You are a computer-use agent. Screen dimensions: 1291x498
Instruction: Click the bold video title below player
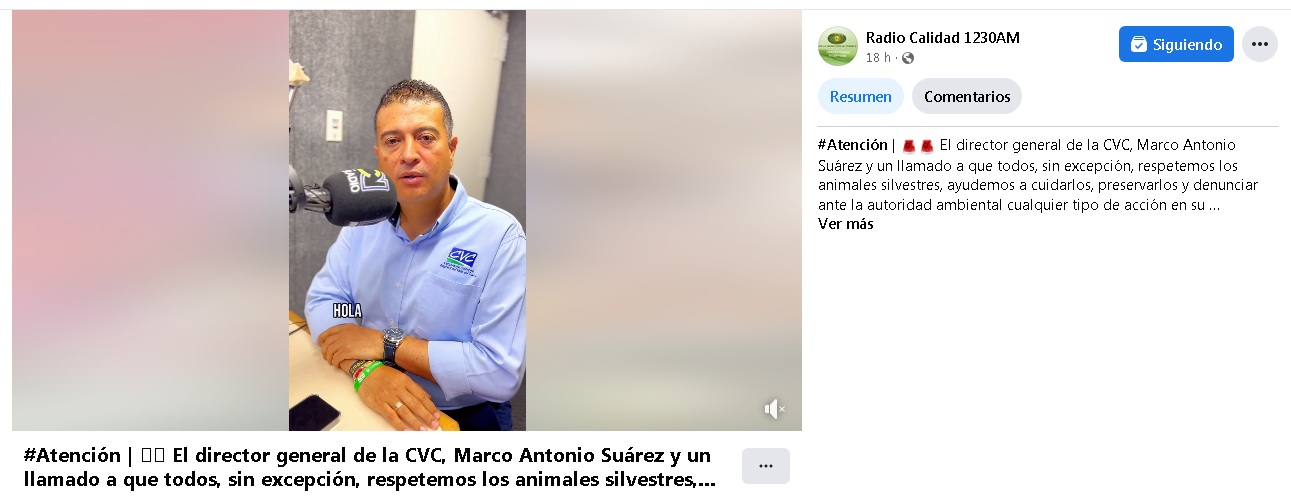tap(369, 467)
